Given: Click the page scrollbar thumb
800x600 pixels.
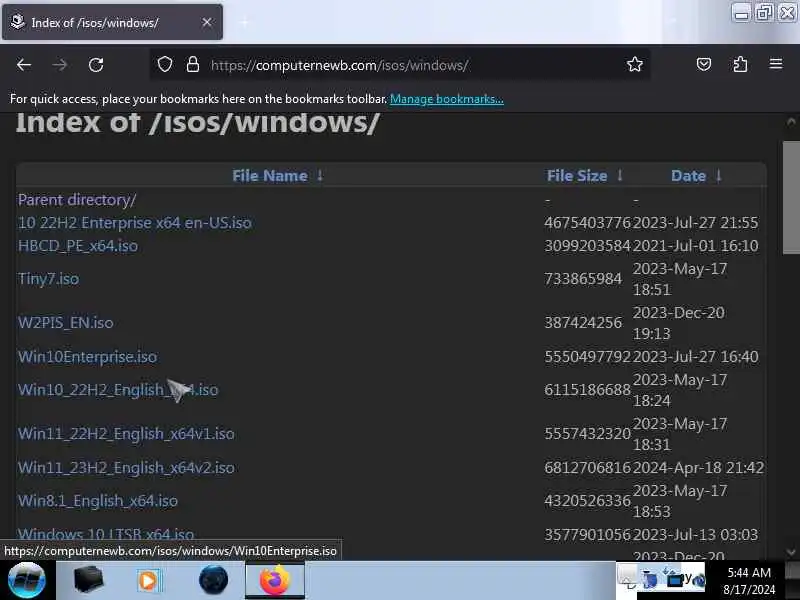Looking at the screenshot, I should coord(791,197).
